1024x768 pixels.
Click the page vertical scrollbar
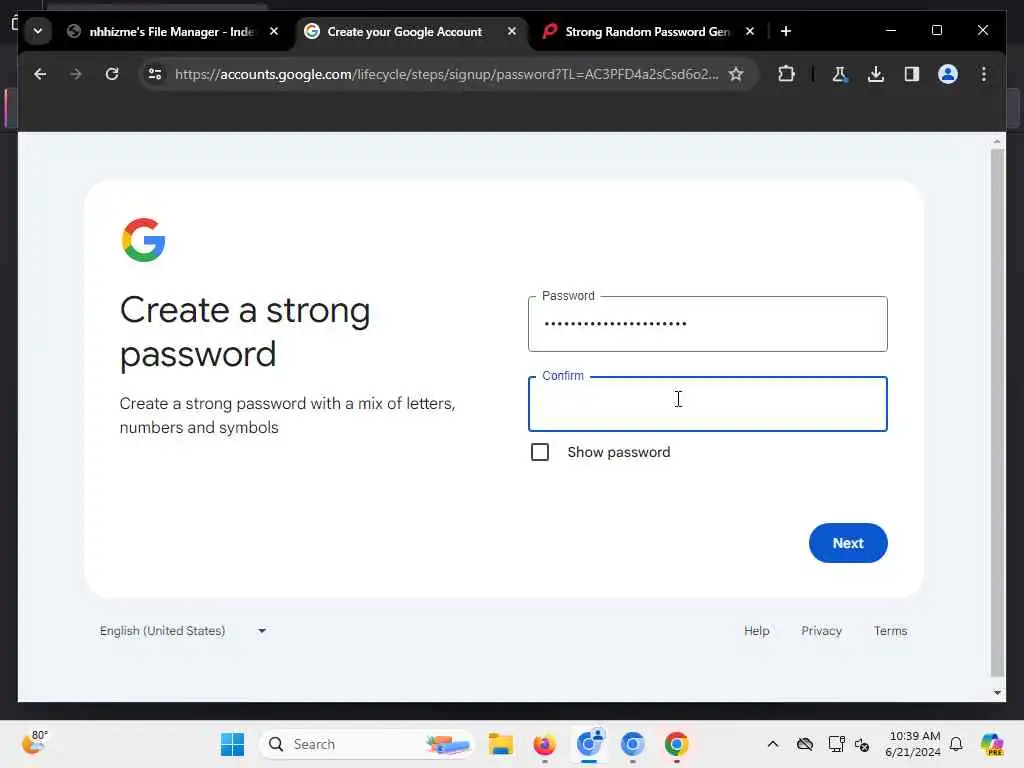997,413
